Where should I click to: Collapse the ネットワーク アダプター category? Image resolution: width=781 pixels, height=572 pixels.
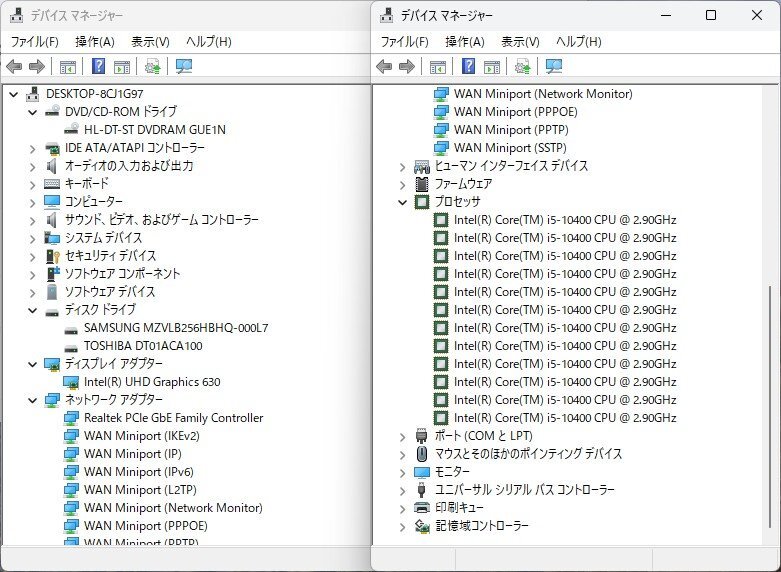click(x=32, y=400)
